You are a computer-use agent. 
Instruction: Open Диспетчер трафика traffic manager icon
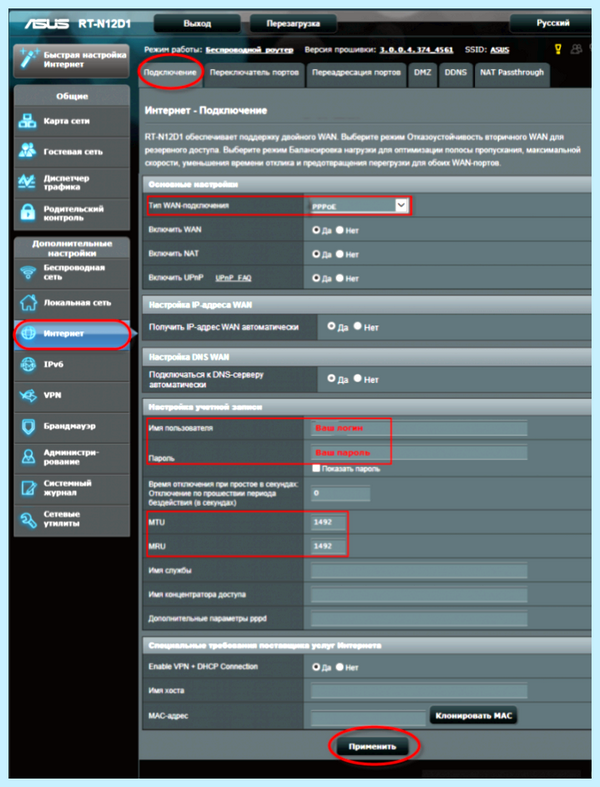coord(28,182)
